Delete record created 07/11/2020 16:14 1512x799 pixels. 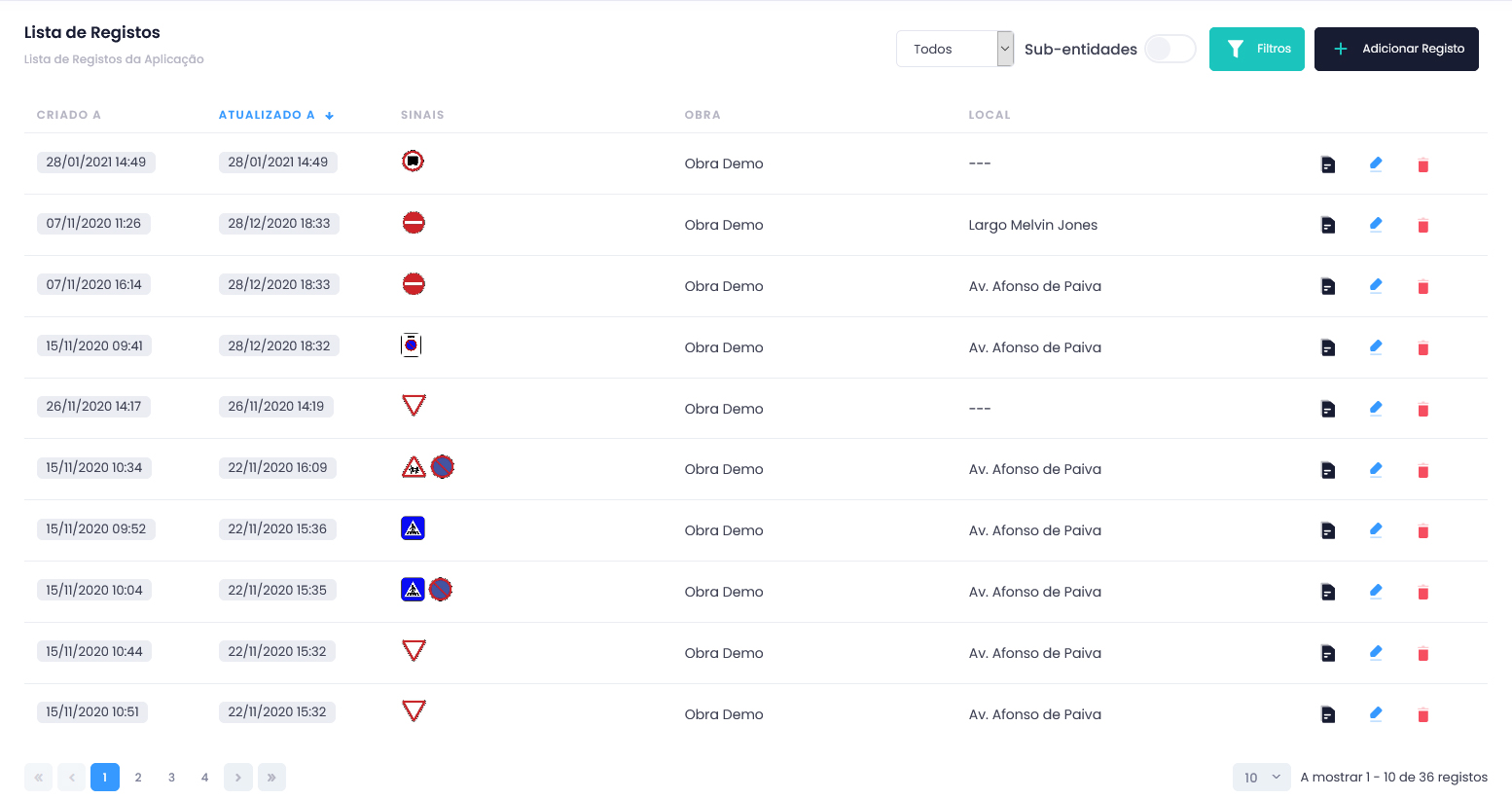[x=1422, y=287]
